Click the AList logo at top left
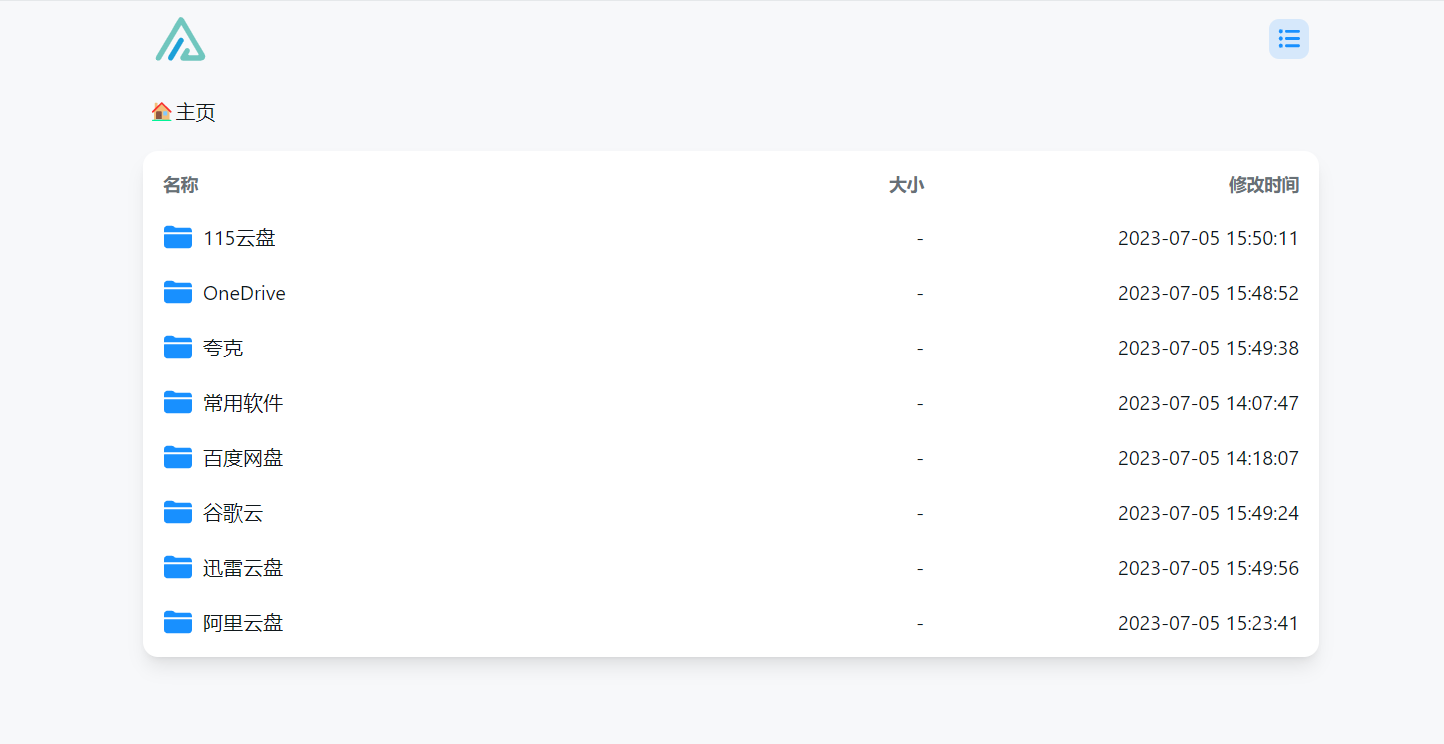The height and width of the screenshot is (744, 1444). (180, 39)
